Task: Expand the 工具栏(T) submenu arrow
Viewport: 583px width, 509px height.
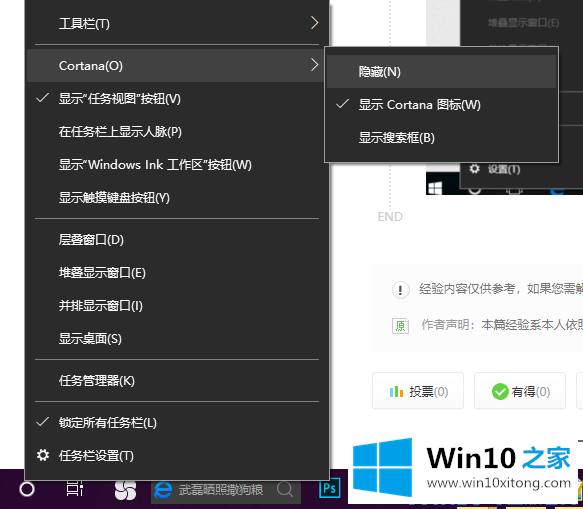Action: tap(315, 23)
